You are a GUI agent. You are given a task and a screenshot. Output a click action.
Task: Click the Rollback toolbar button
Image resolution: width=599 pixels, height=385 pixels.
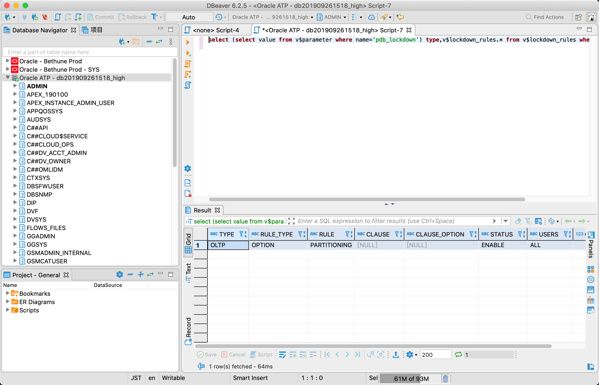pyautogui.click(x=133, y=17)
